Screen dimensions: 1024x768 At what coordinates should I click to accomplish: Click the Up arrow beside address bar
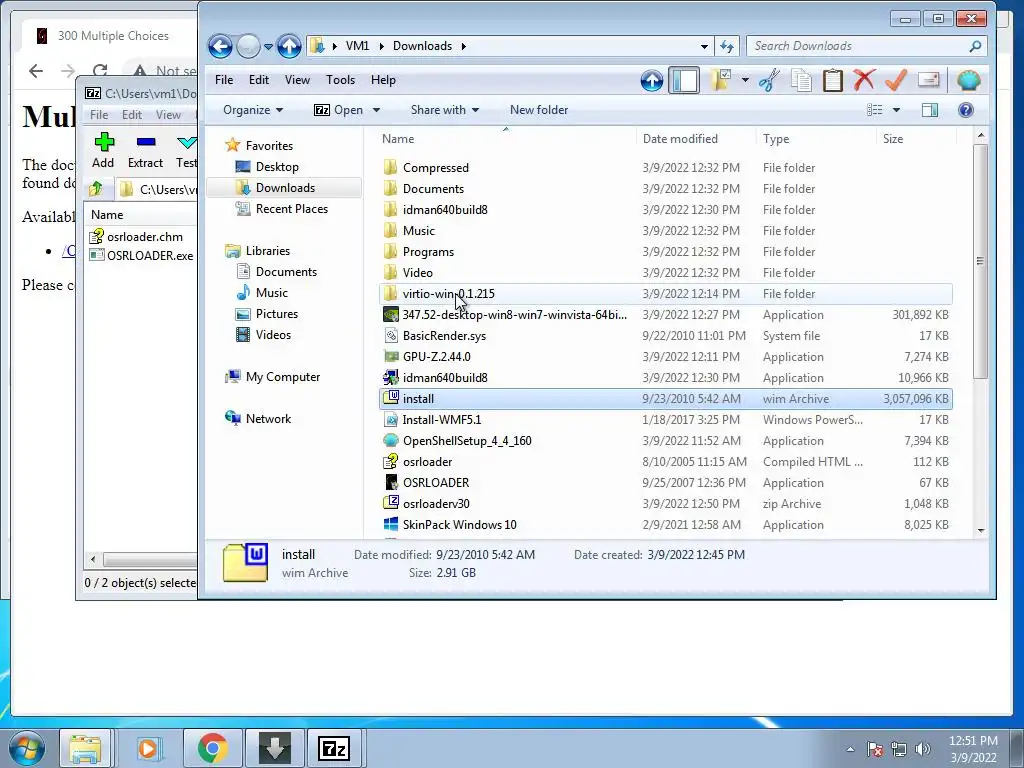[x=289, y=46]
